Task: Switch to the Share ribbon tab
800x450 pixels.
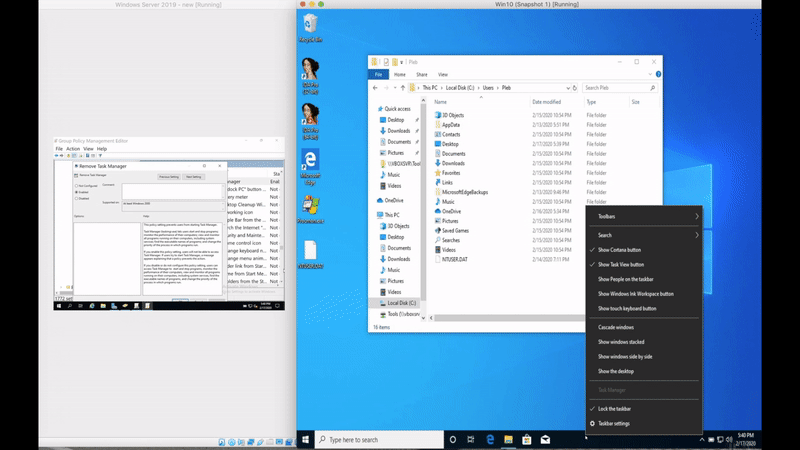Action: coord(421,74)
